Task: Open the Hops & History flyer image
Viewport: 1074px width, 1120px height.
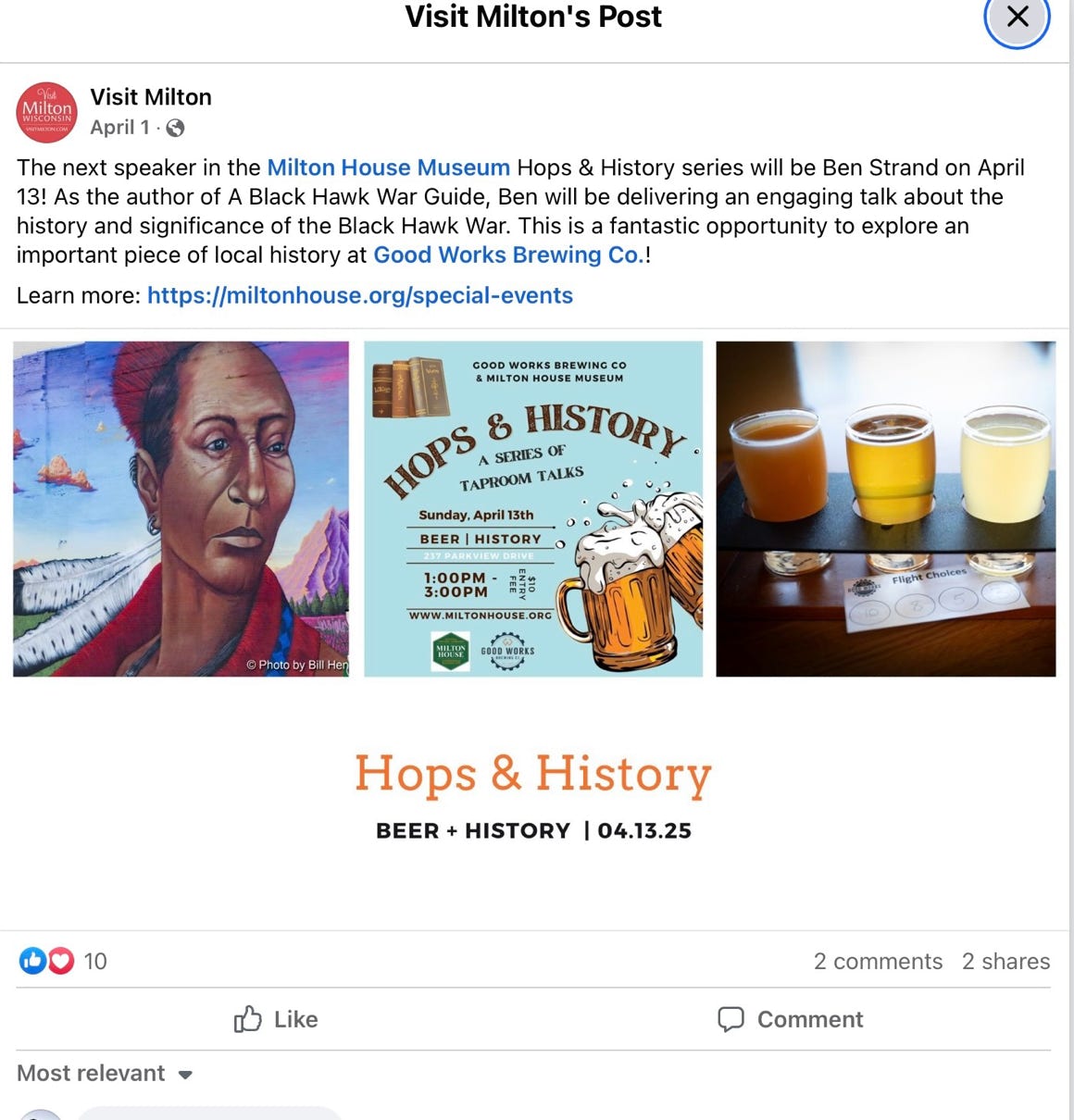Action: pyautogui.click(x=533, y=508)
